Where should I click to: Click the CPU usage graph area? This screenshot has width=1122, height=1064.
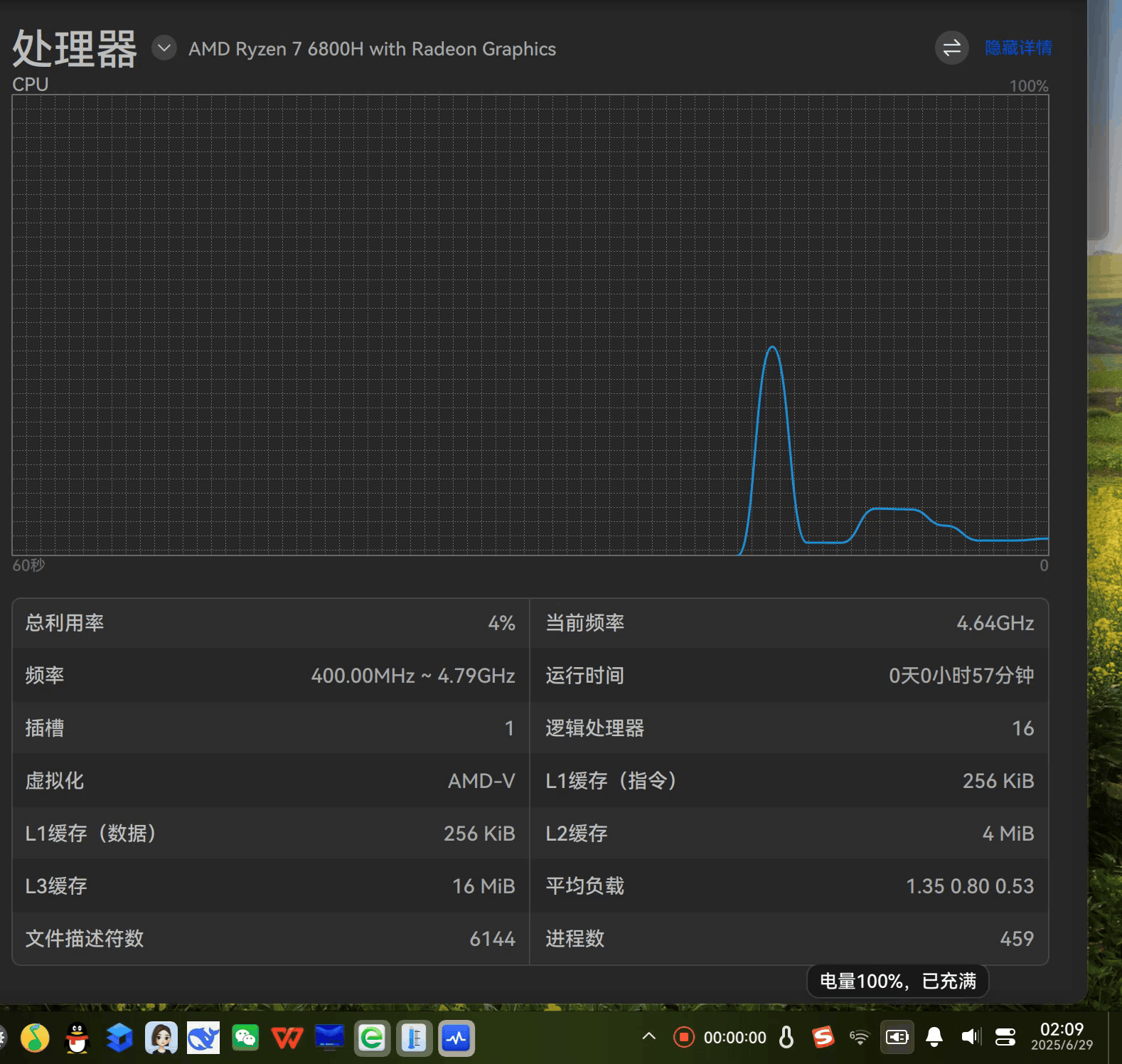[x=530, y=325]
